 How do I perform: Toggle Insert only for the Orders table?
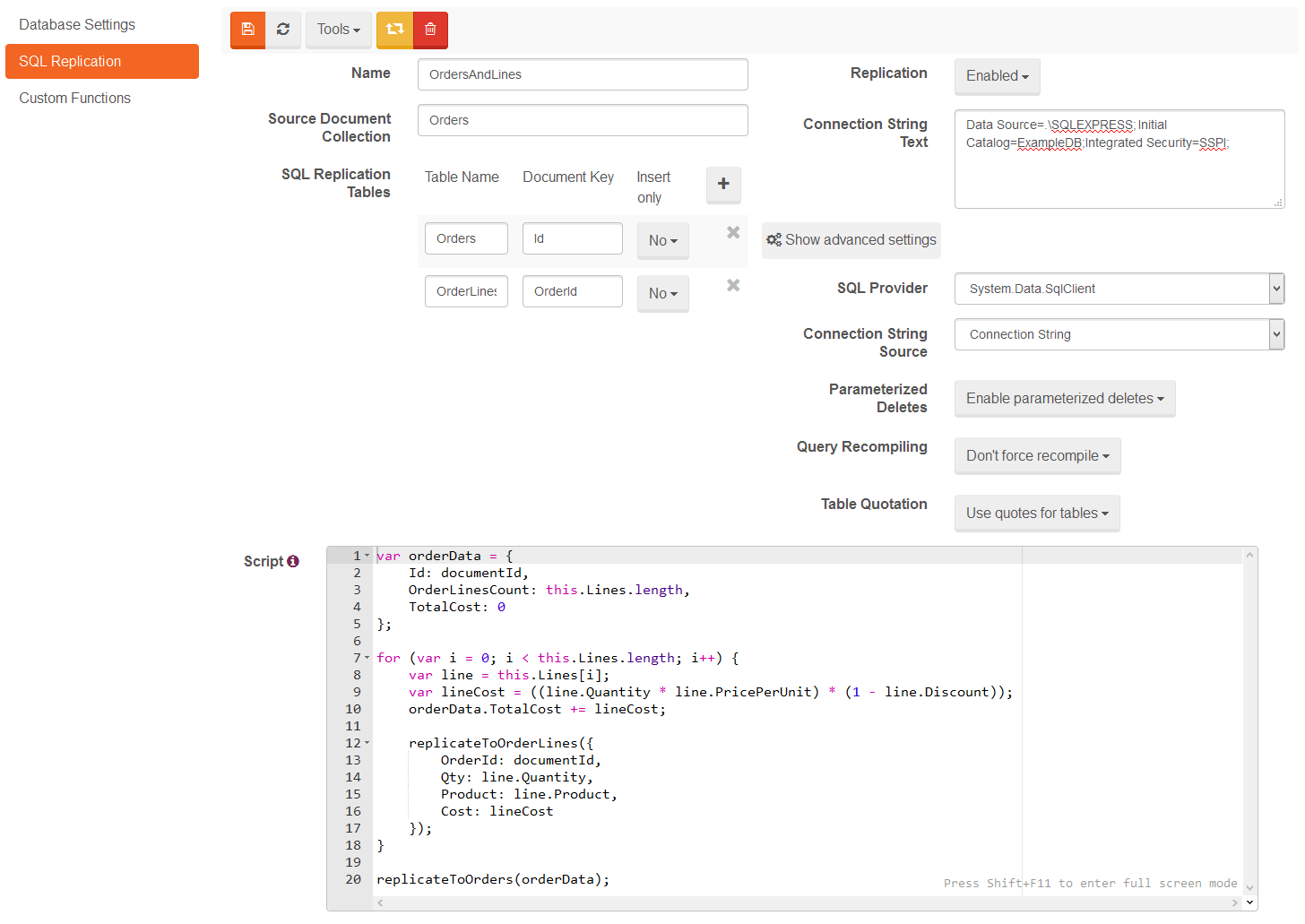click(x=662, y=240)
